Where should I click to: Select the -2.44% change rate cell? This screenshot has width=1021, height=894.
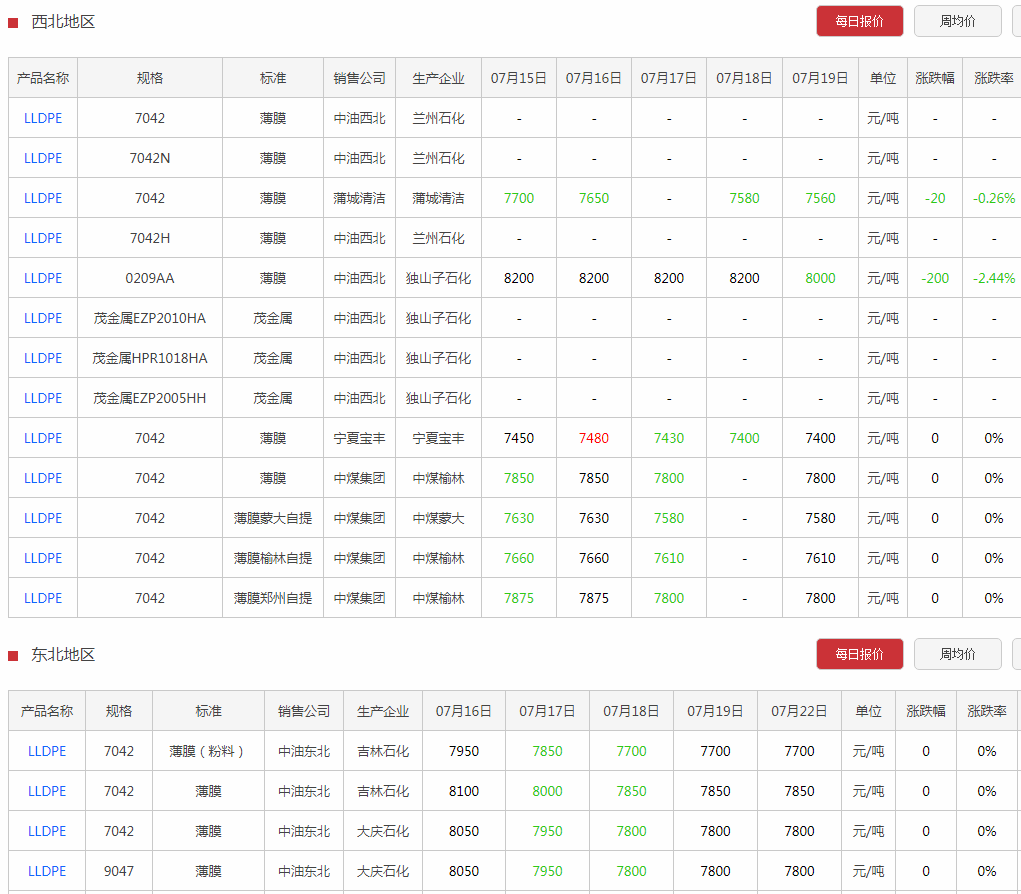994,278
